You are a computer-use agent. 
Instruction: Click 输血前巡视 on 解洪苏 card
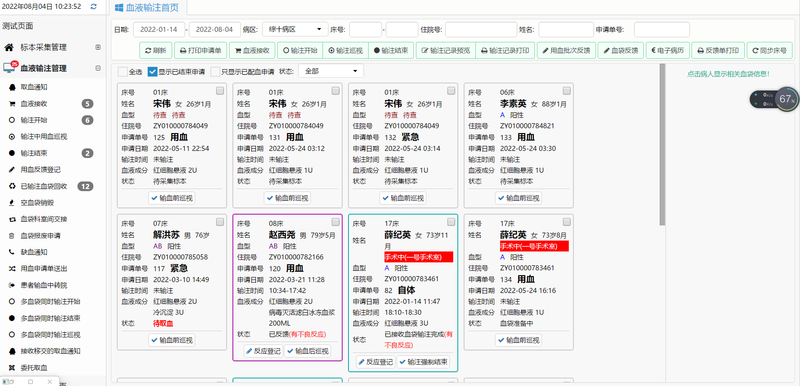171,340
